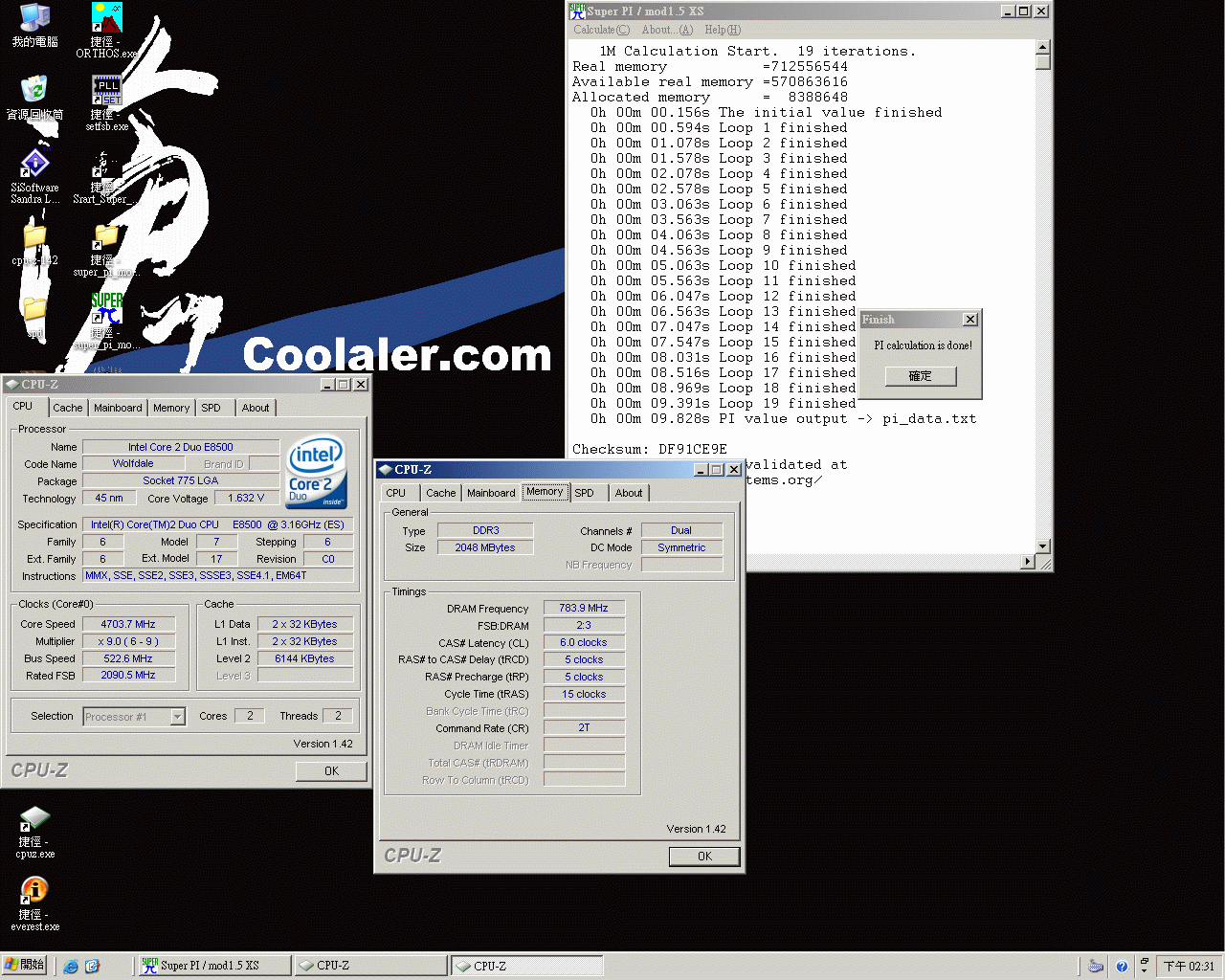Switch to Mainboard tab in CPU-Z CPU window
Viewport: 1225px width, 980px height.
point(118,408)
